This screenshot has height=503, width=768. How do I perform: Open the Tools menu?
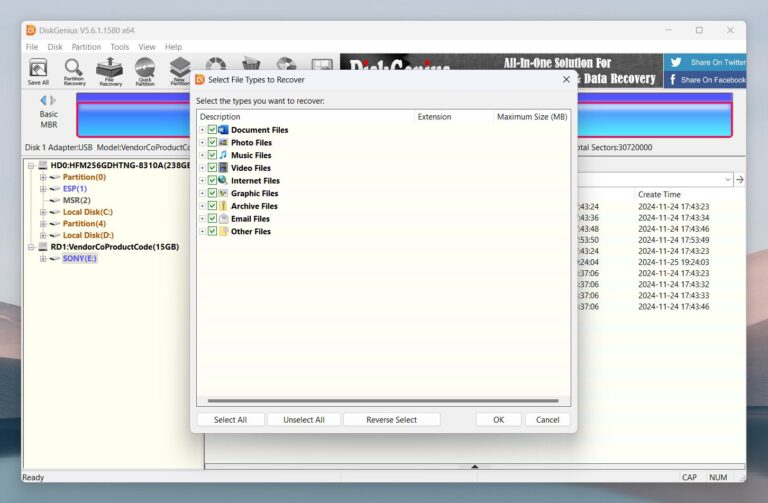120,47
